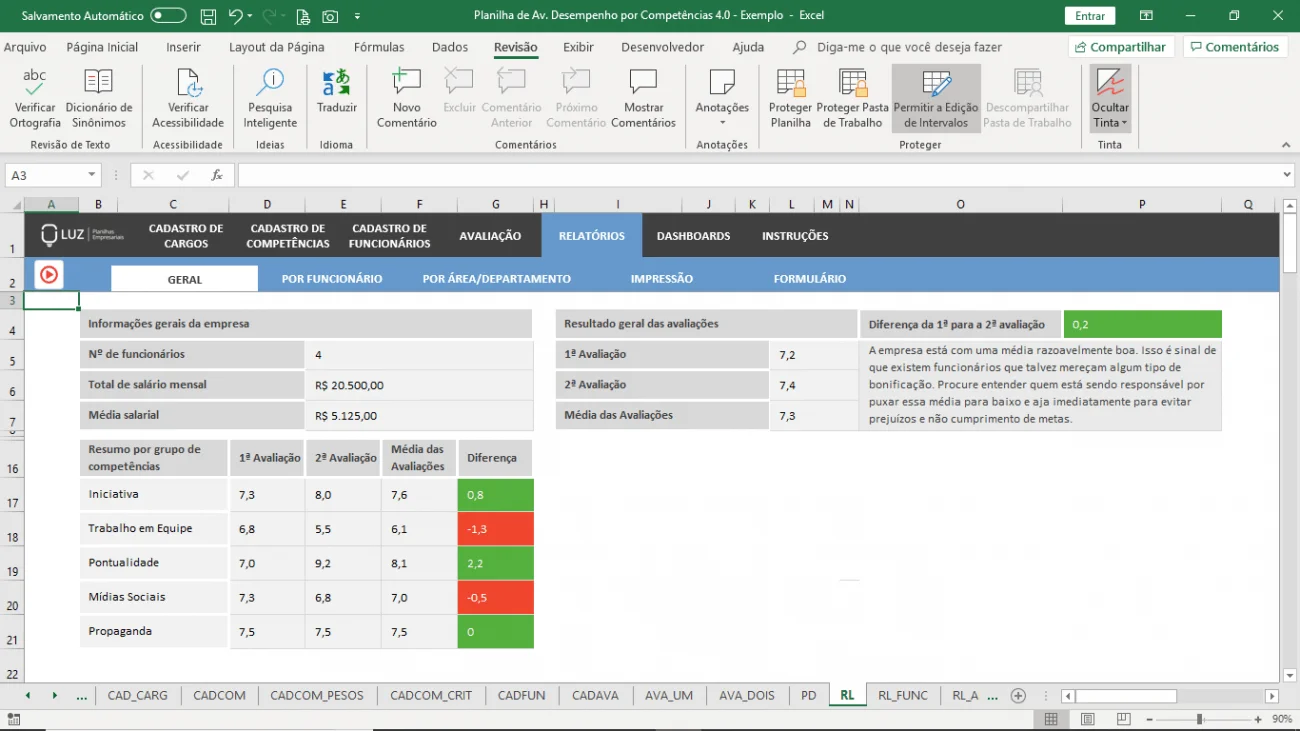Open the undo history dropdown arrow
The height and width of the screenshot is (731, 1300).
pos(249,16)
